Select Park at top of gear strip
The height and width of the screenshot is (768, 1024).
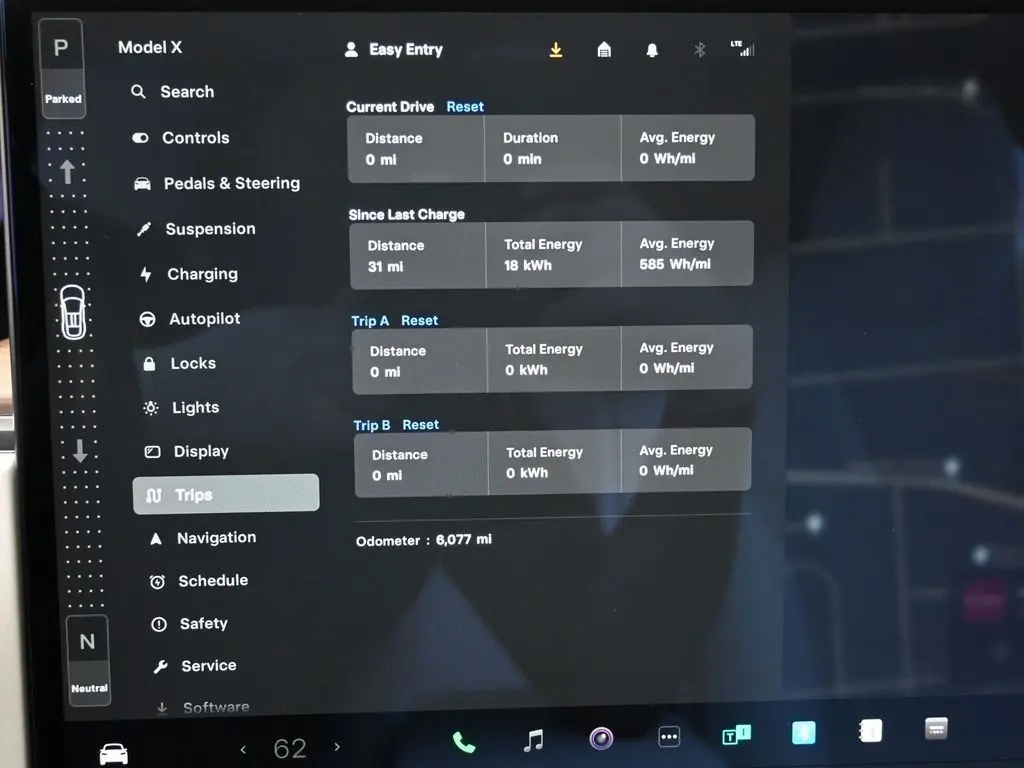click(x=62, y=69)
